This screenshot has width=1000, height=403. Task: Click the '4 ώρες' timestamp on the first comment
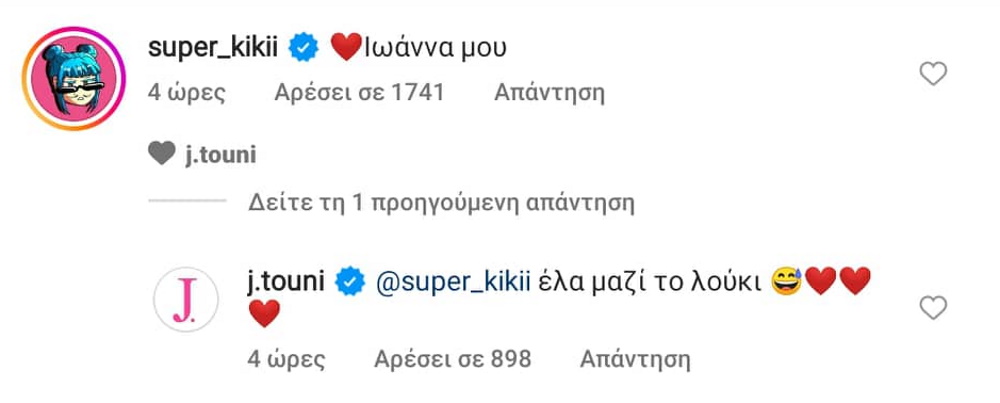tap(186, 94)
